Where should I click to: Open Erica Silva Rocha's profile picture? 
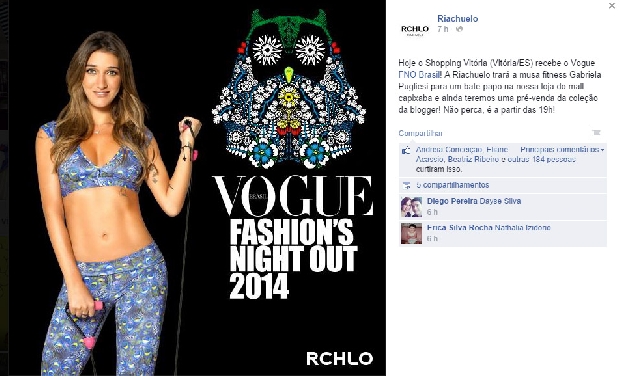point(411,233)
